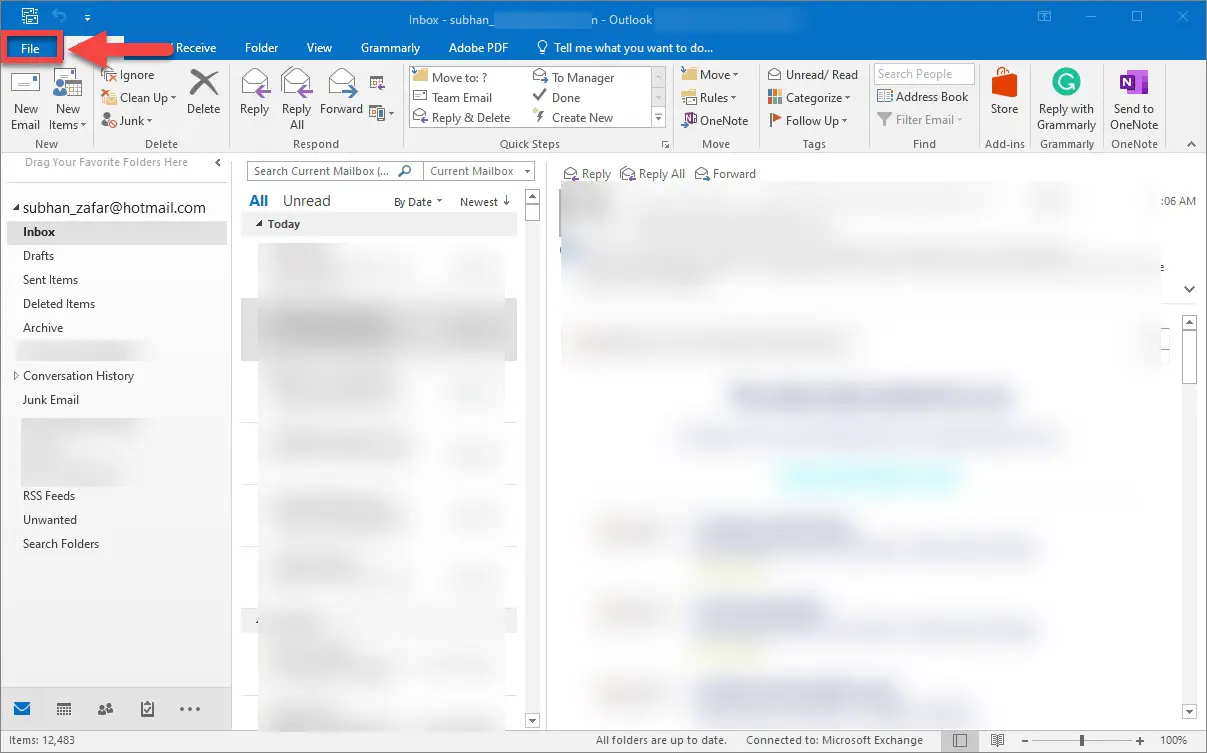
Task: Open the Junk dropdown menu
Action: pyautogui.click(x=127, y=121)
